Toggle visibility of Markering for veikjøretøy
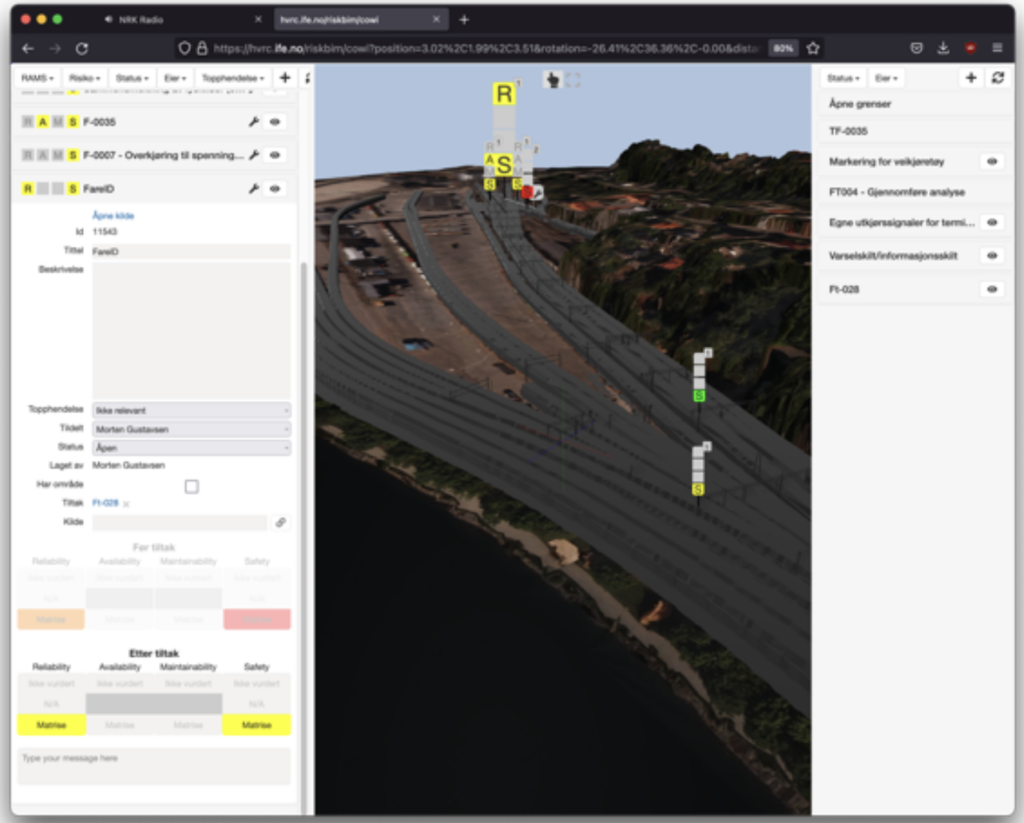 [x=992, y=161]
